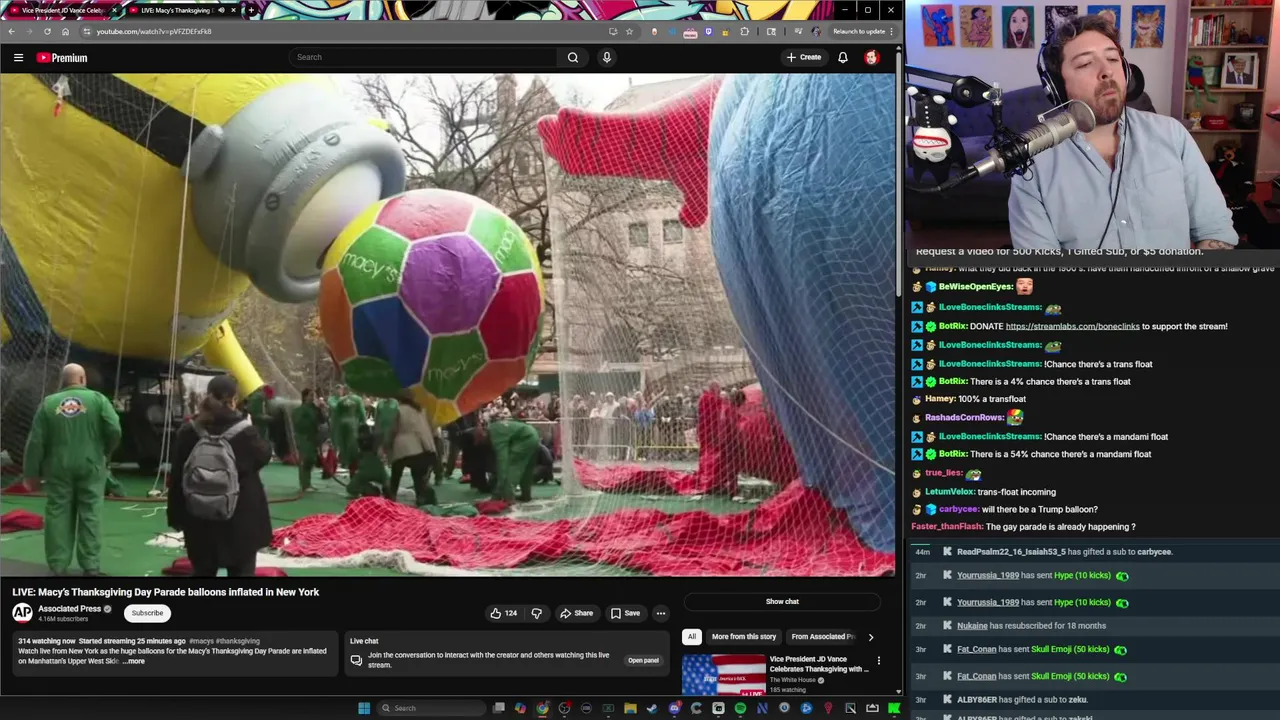The height and width of the screenshot is (720, 1280).
Task: Go back in browser history
Action: click(11, 31)
